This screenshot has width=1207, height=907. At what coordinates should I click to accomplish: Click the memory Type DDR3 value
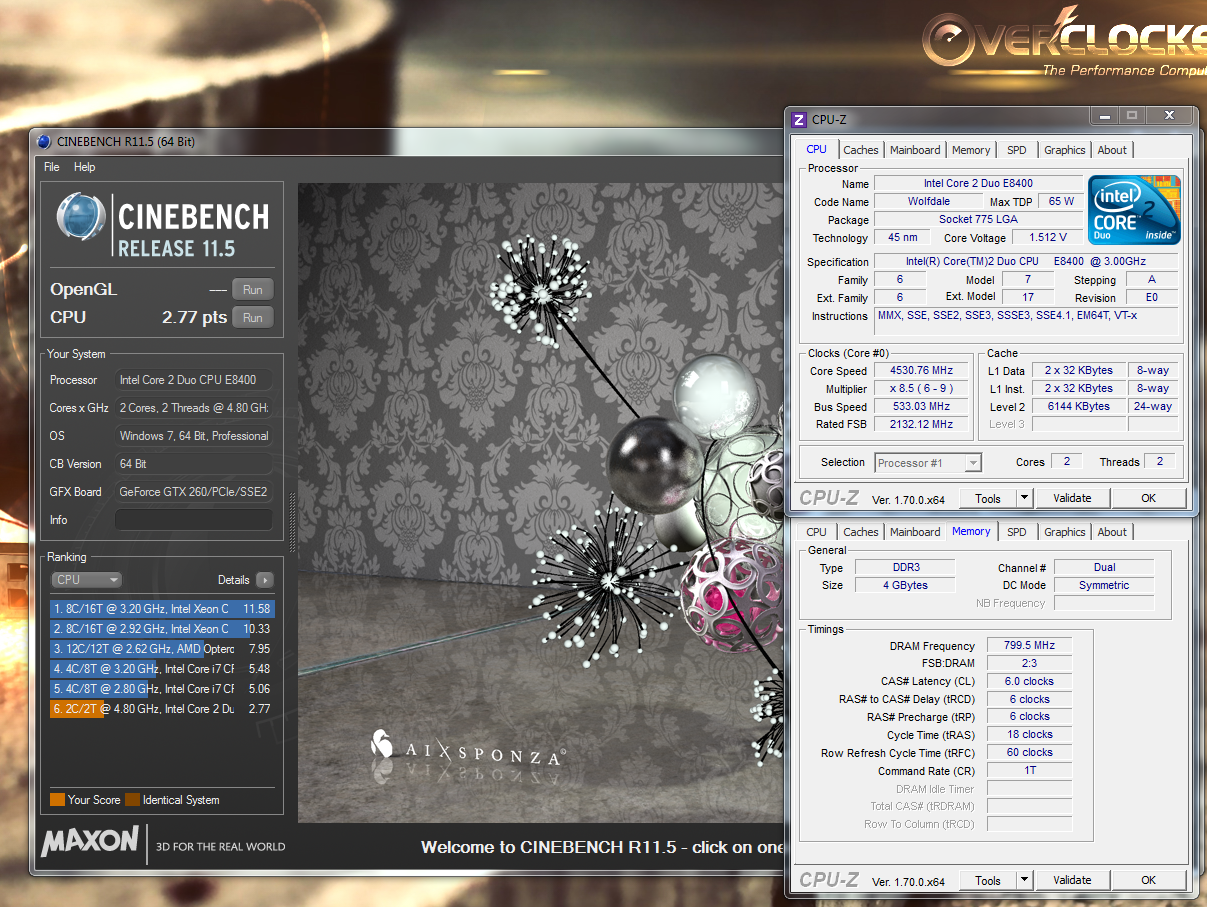[905, 568]
